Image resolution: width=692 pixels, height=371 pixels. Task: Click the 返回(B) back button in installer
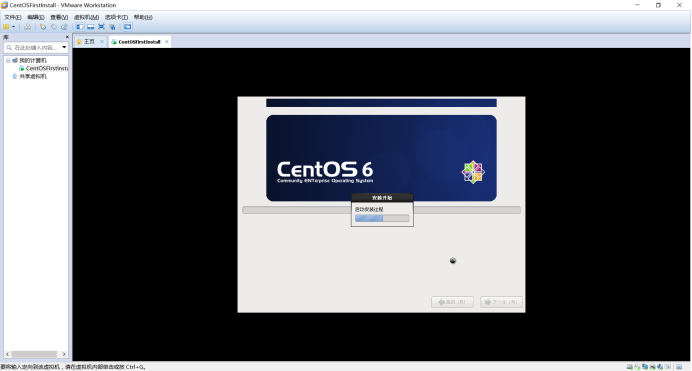coord(452,302)
